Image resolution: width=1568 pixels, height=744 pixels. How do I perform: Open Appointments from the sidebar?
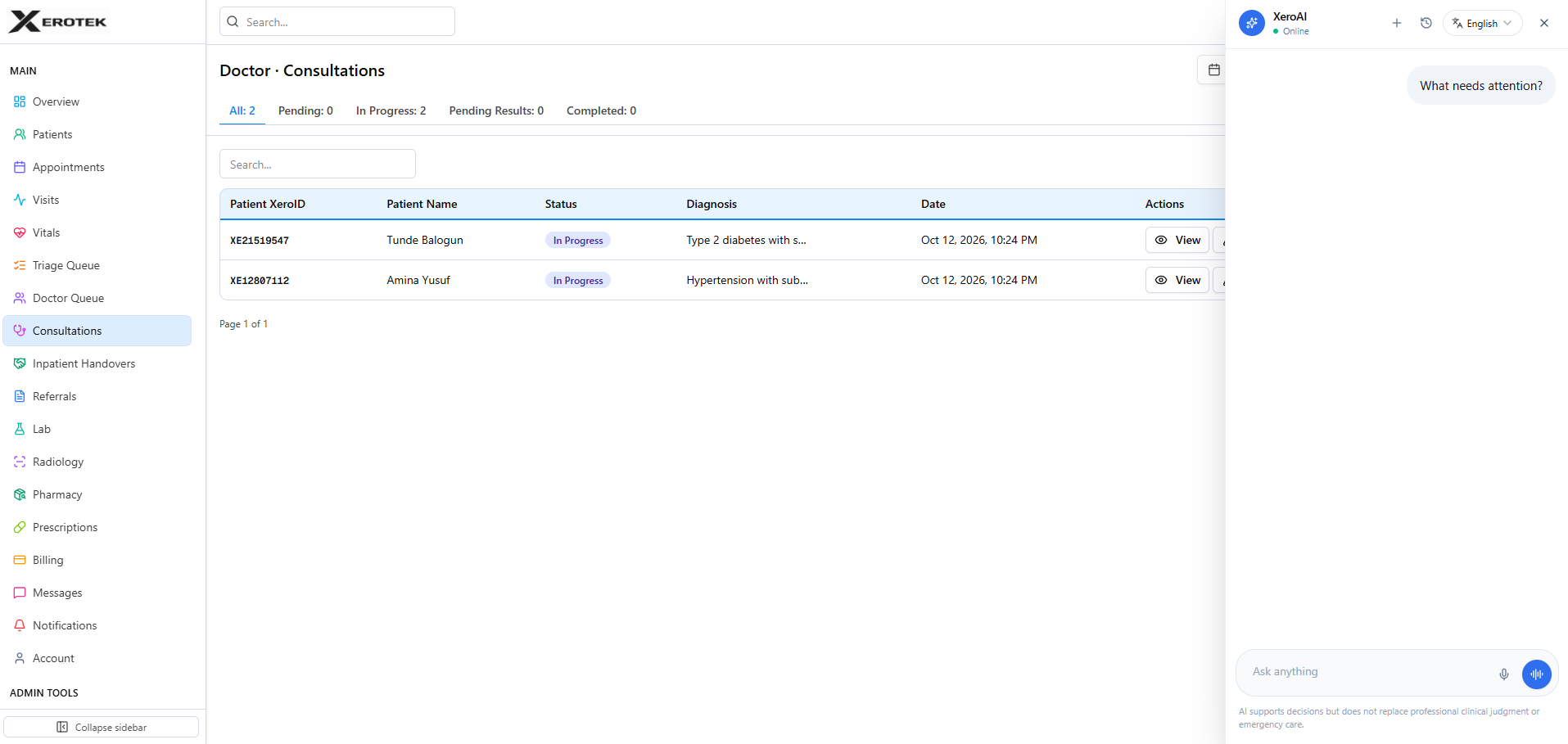(x=97, y=167)
